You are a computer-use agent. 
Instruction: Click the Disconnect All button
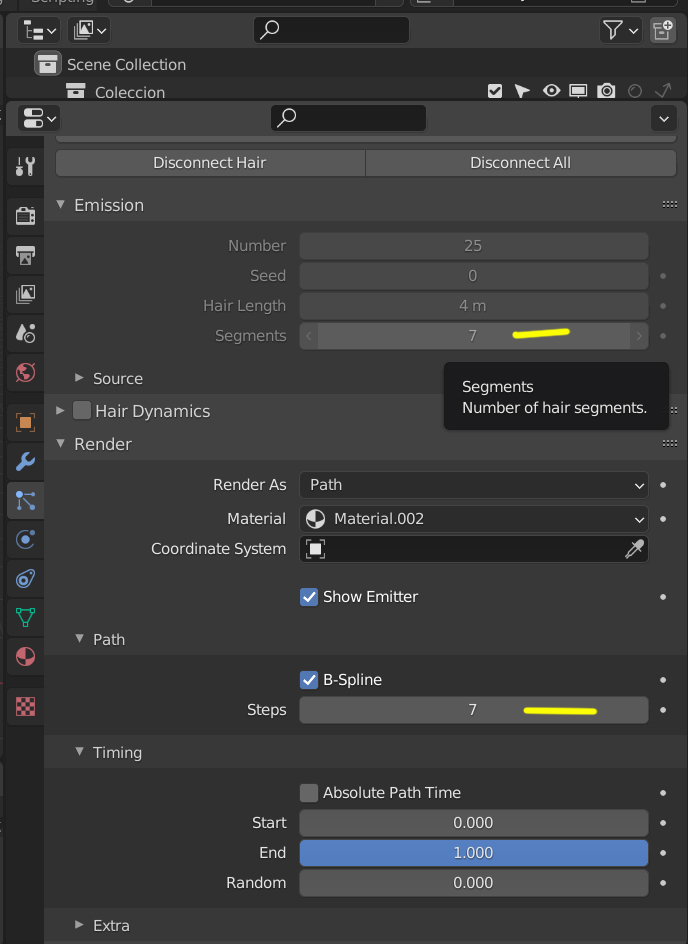(x=520, y=163)
